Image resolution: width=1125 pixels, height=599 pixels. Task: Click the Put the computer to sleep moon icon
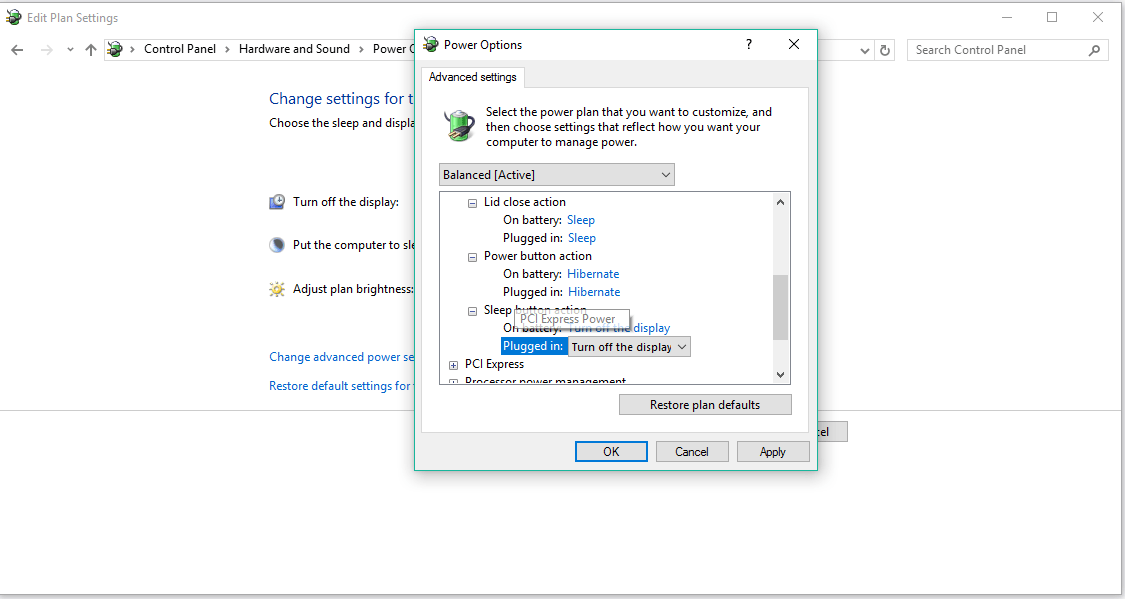click(277, 245)
